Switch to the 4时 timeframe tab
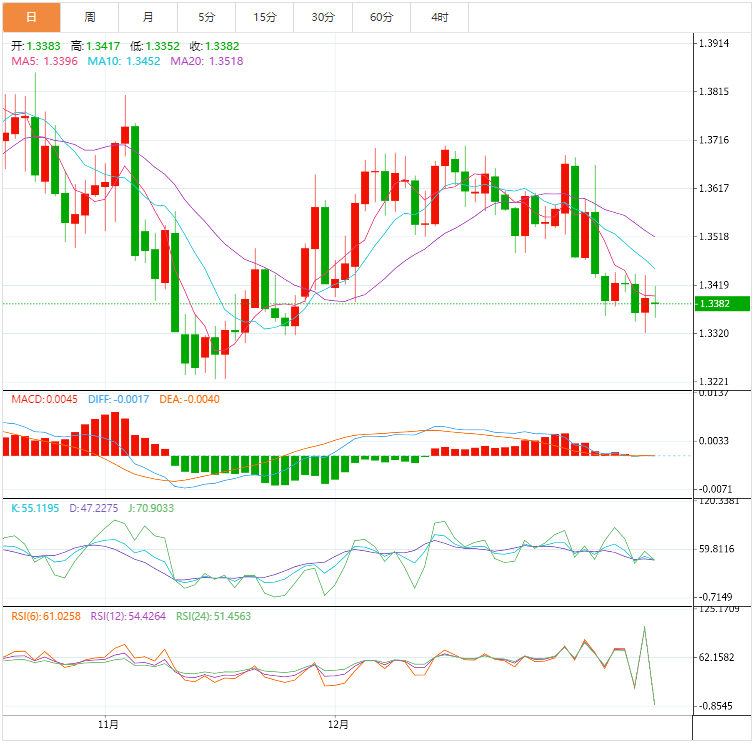The width and height of the screenshot is (755, 752). click(x=439, y=17)
